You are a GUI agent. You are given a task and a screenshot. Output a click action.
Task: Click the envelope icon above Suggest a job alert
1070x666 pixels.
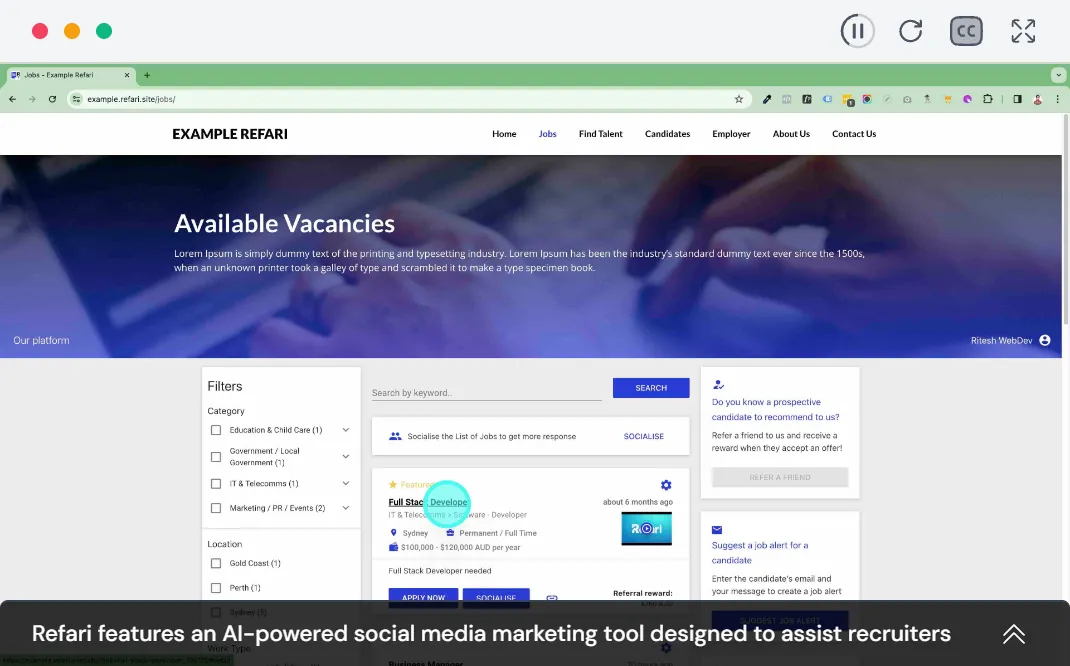click(717, 530)
